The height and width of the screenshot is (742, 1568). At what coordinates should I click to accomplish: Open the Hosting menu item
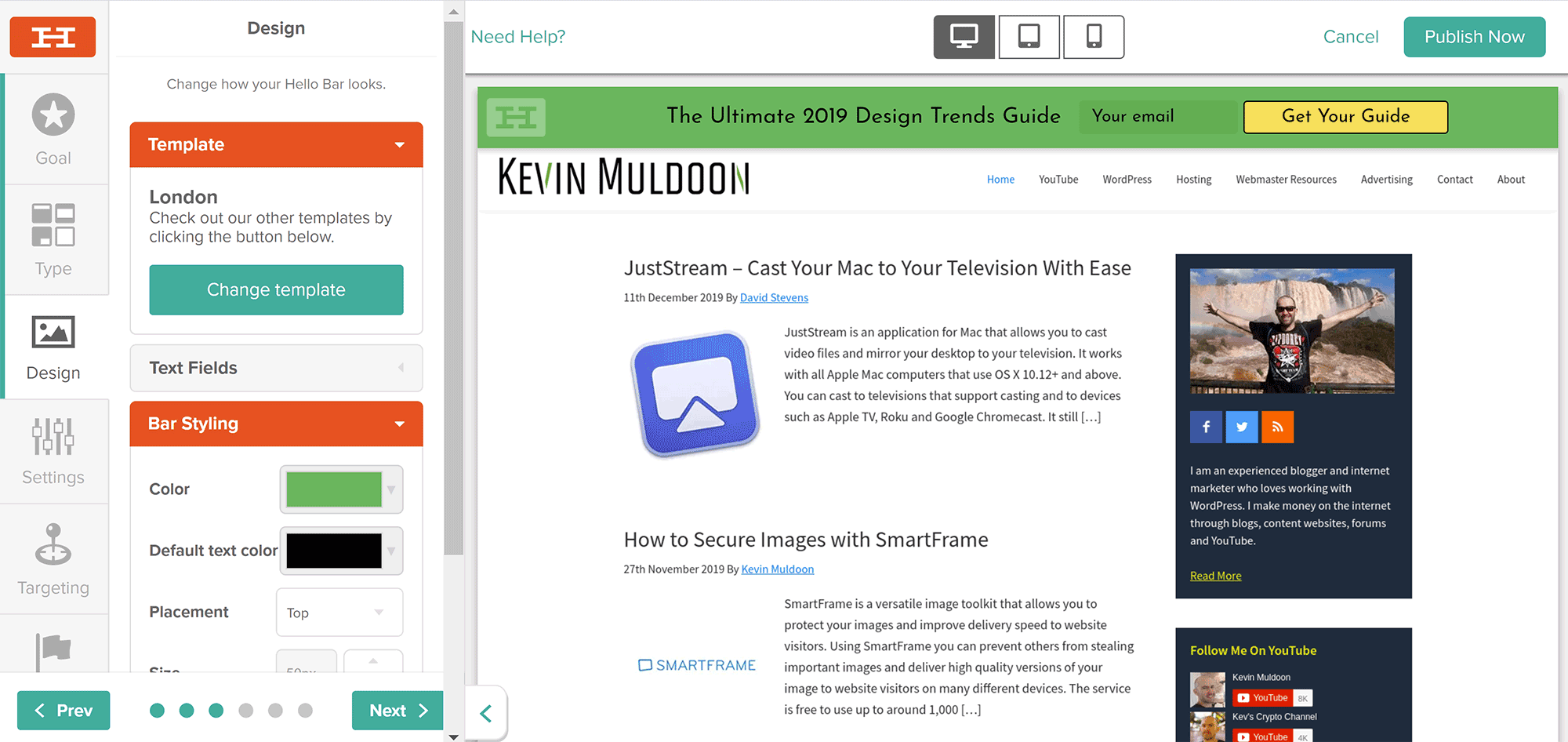pyautogui.click(x=1193, y=180)
